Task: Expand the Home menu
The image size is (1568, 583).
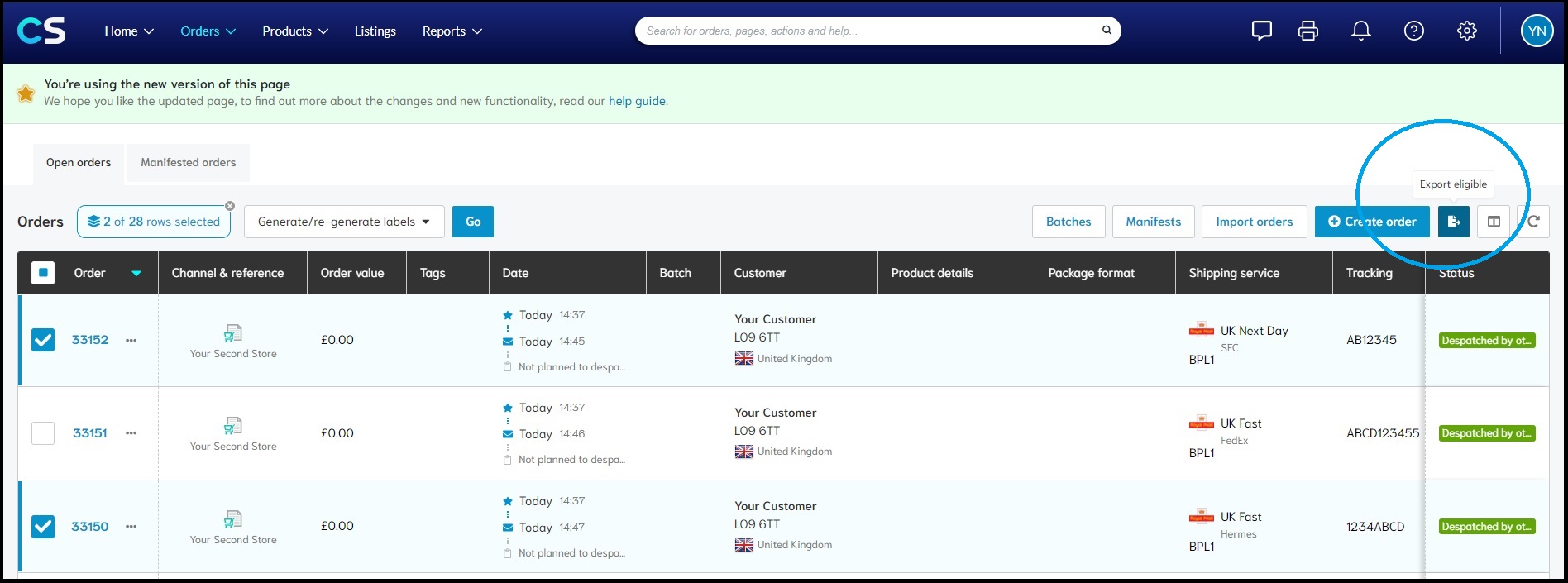Action: (x=129, y=31)
